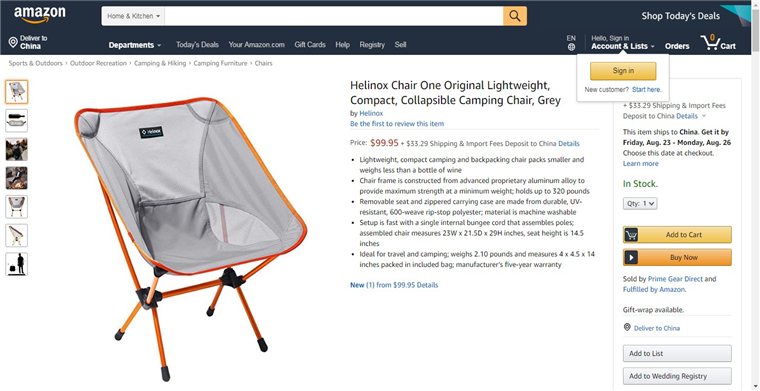Click the Add to List button
Viewport: 760px width, 391px height.
point(677,353)
